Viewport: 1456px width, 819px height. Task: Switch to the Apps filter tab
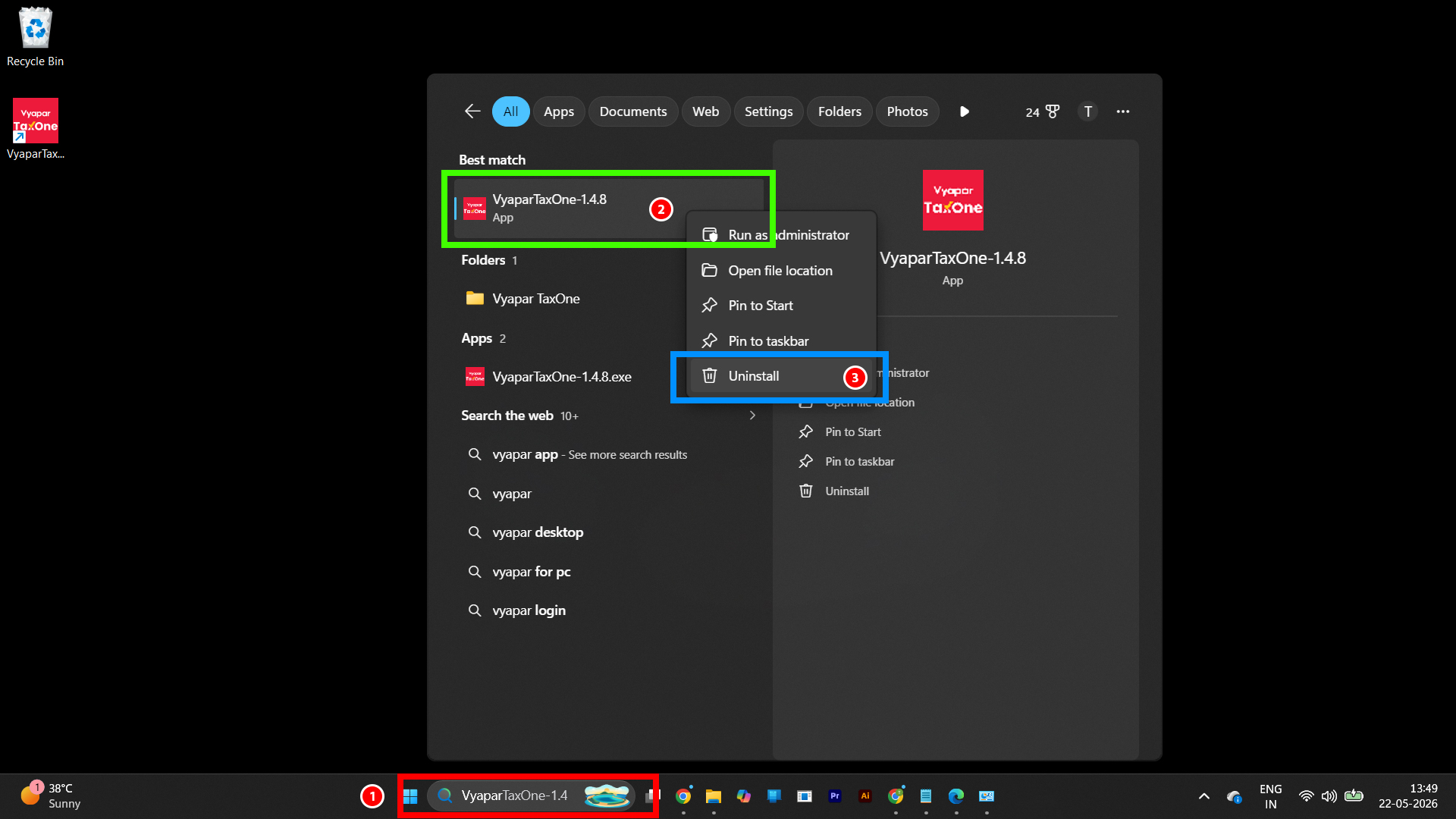pos(559,111)
